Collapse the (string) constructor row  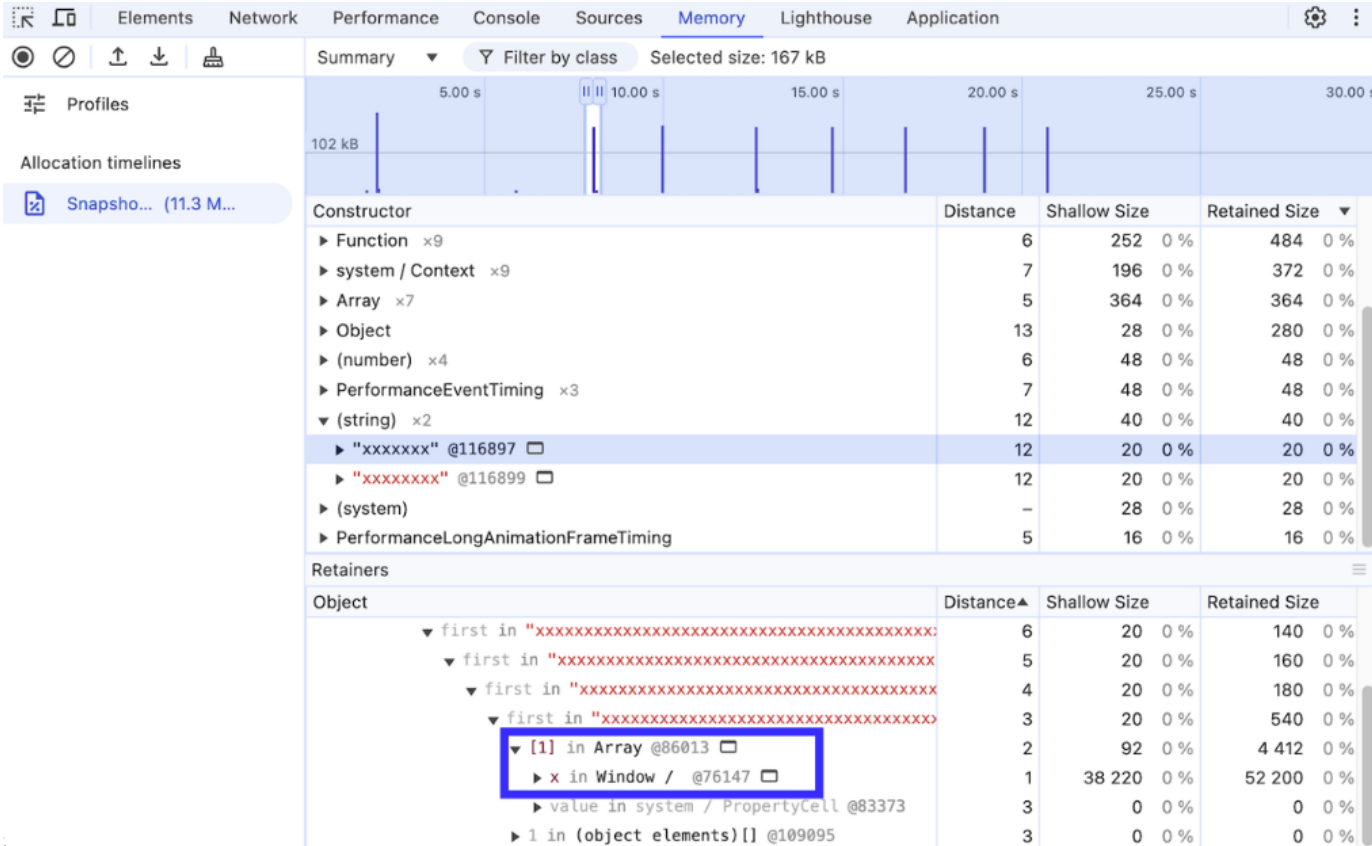(323, 420)
